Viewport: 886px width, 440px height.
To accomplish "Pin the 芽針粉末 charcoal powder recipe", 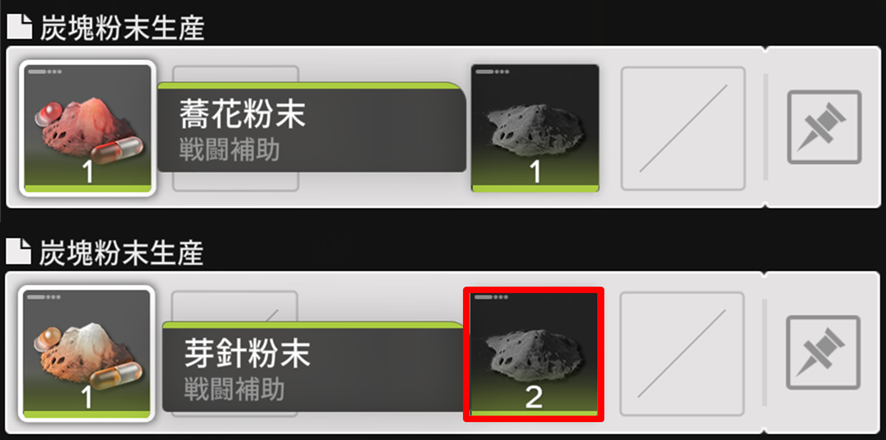I will pos(823,352).
